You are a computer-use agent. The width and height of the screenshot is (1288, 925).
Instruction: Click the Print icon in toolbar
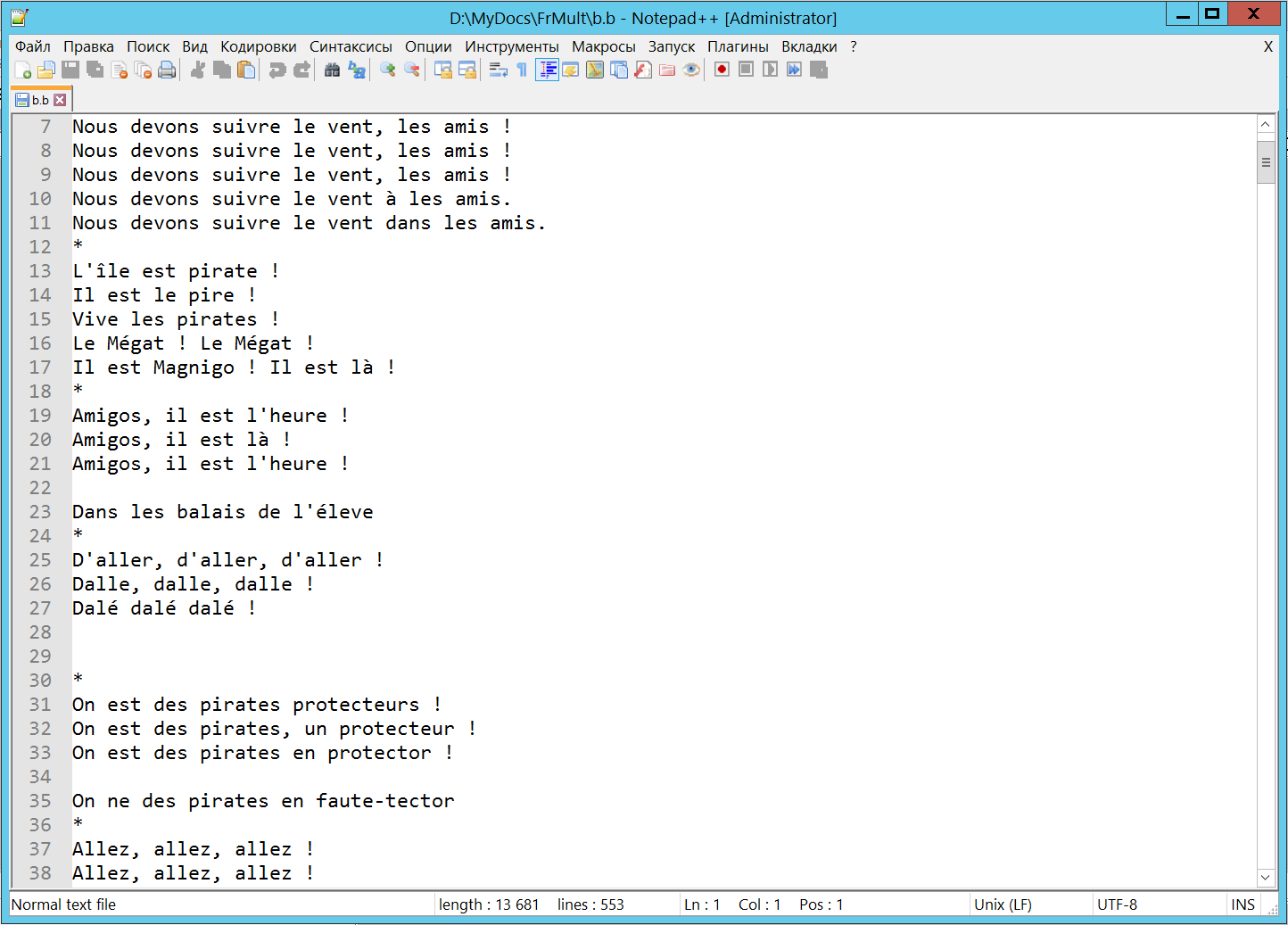[x=167, y=70]
